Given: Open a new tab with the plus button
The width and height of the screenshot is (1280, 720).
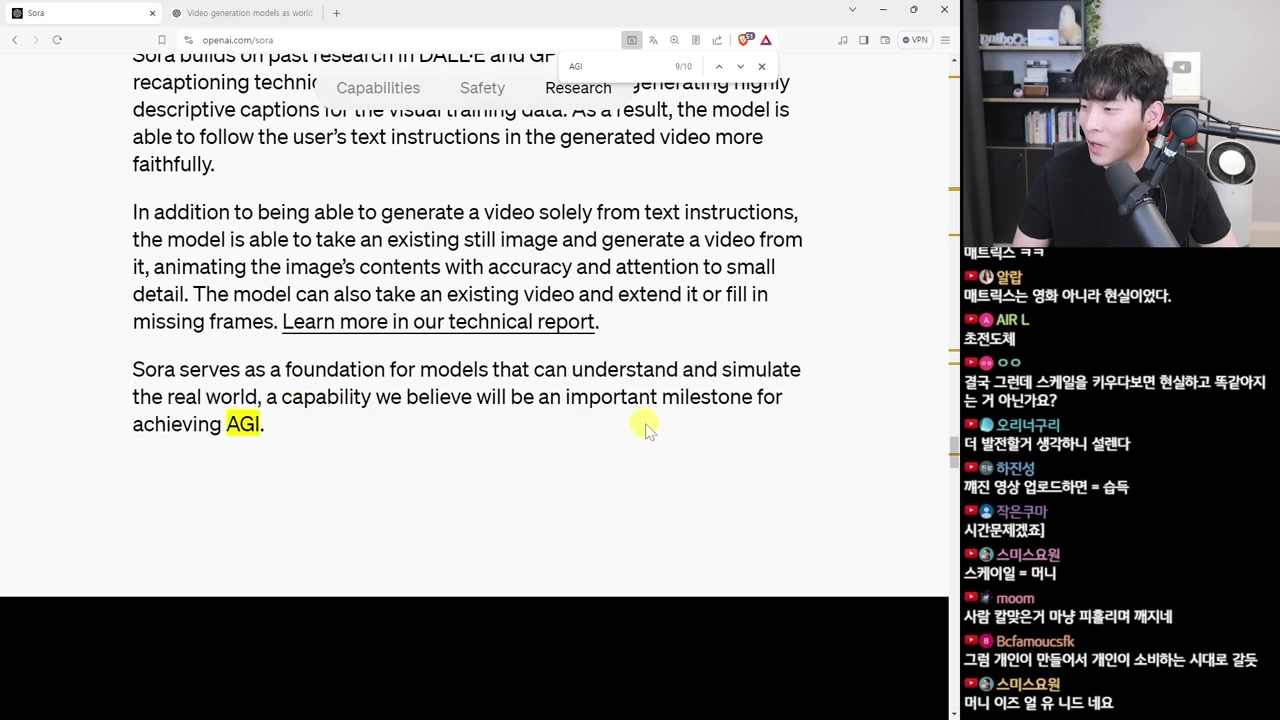Looking at the screenshot, I should [x=336, y=13].
